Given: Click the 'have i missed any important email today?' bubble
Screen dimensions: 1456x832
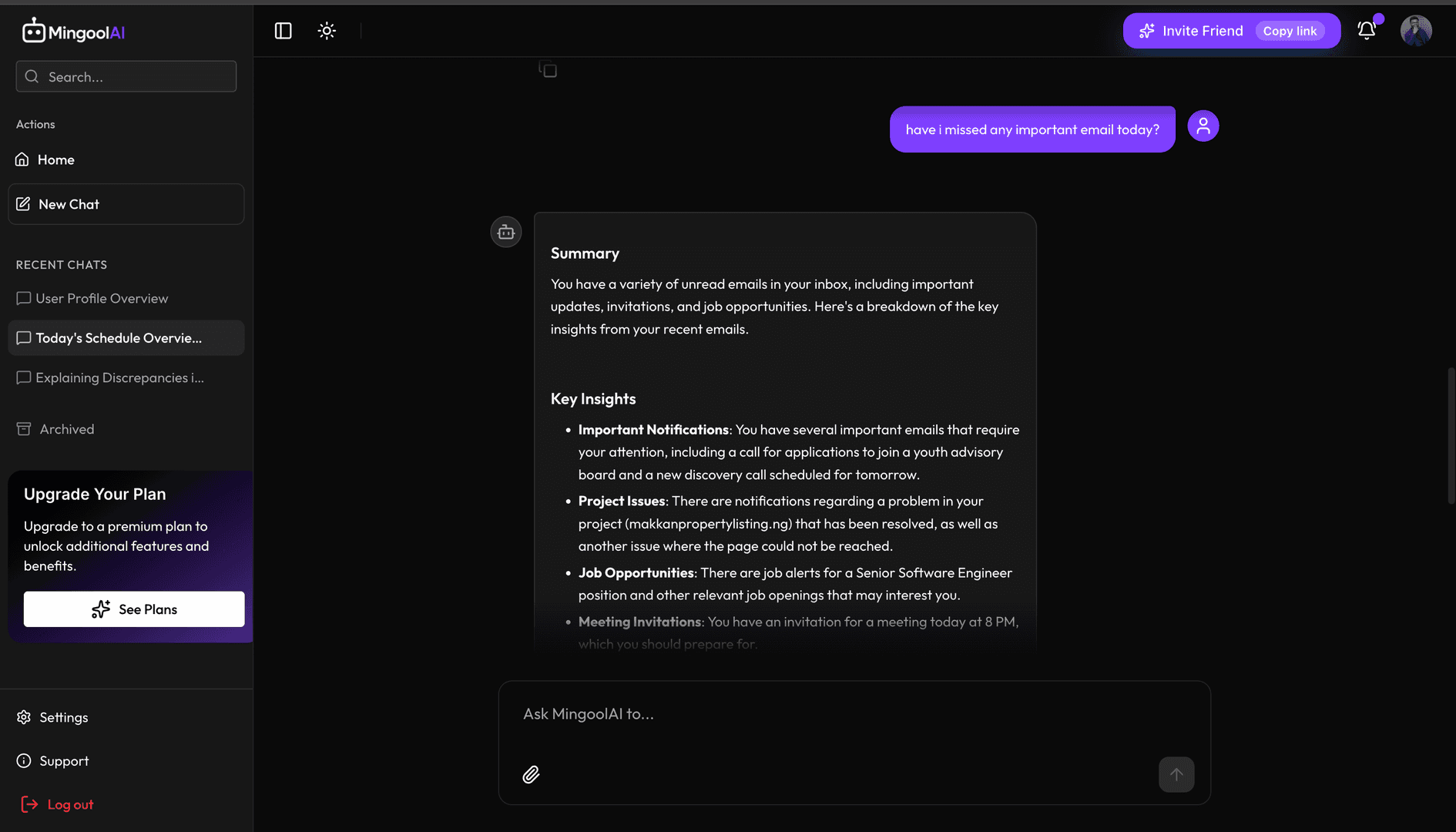Looking at the screenshot, I should pyautogui.click(x=1032, y=129).
